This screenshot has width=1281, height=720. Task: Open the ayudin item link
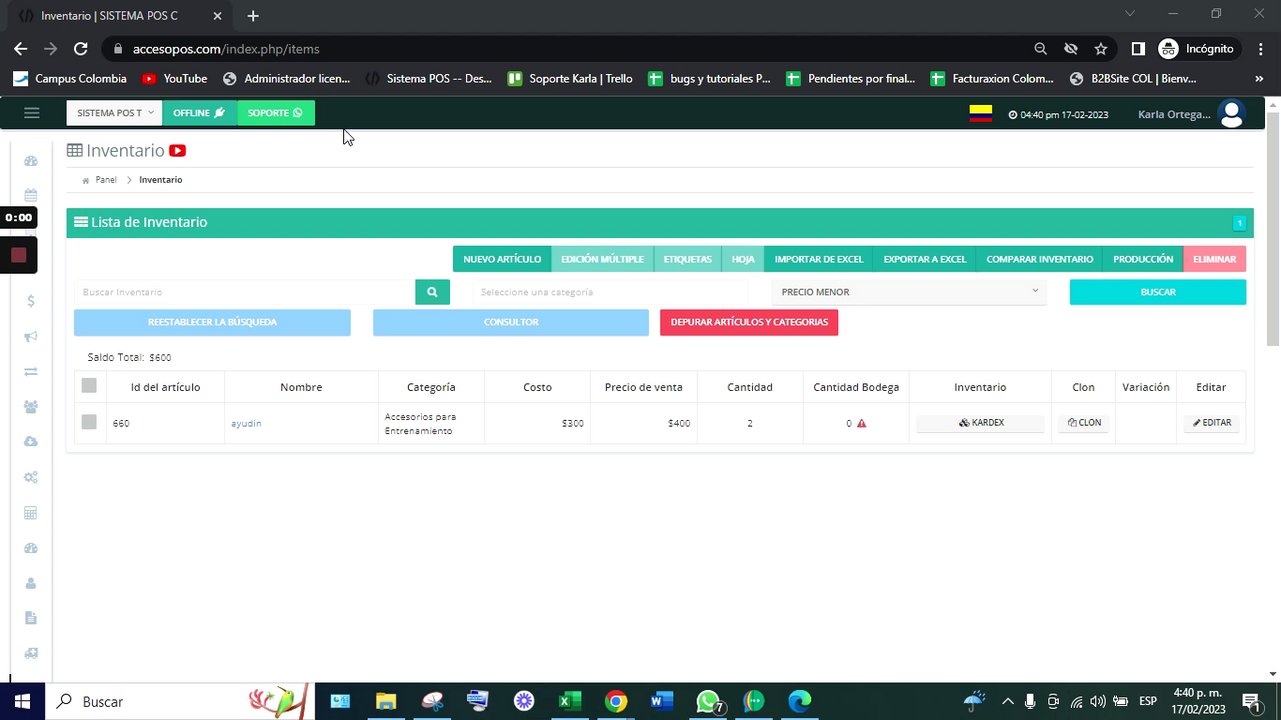246,423
